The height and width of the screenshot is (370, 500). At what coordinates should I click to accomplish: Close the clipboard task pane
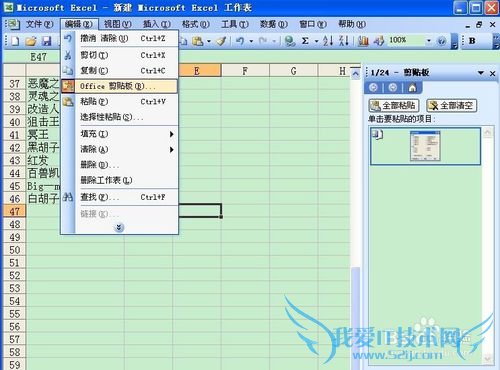(492, 73)
